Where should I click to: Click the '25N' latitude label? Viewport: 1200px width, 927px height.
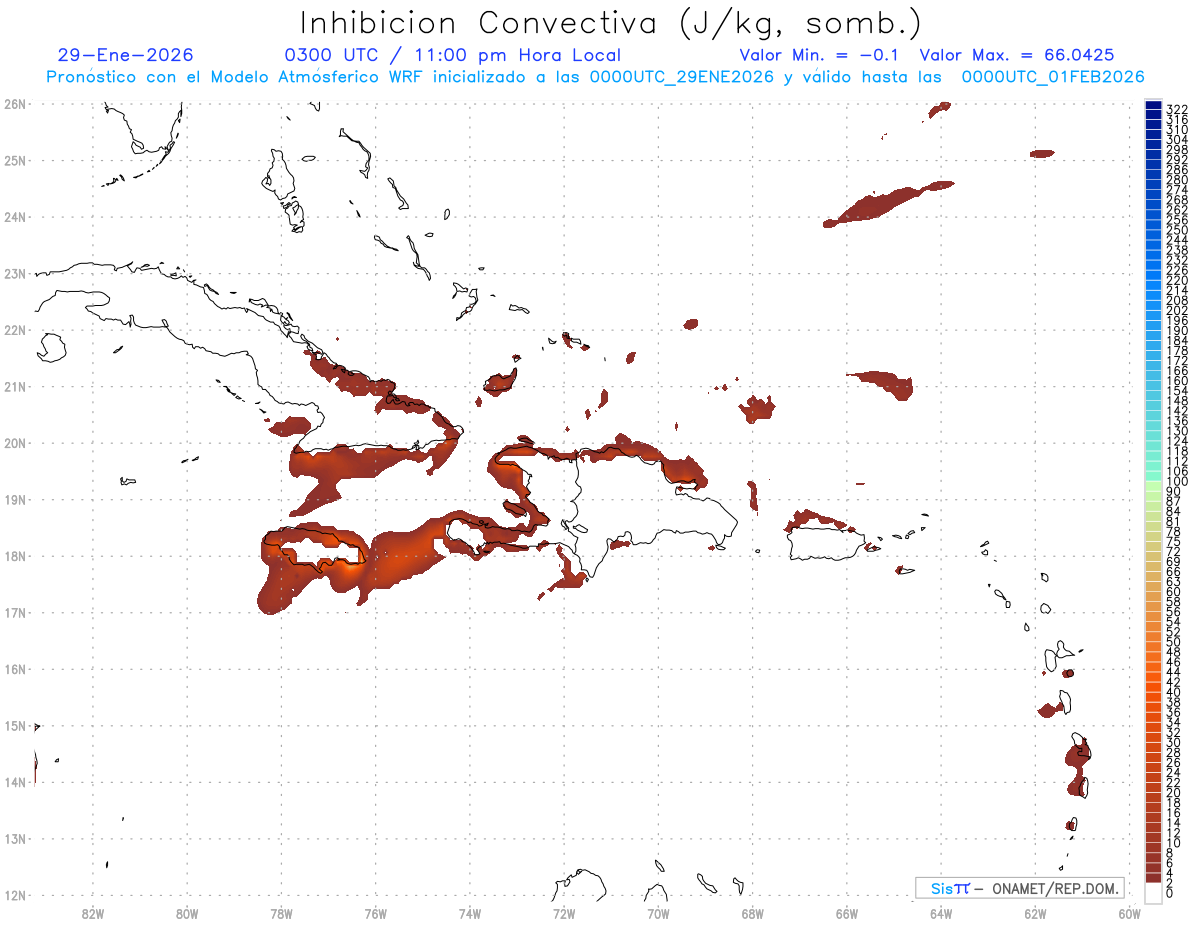(14, 160)
